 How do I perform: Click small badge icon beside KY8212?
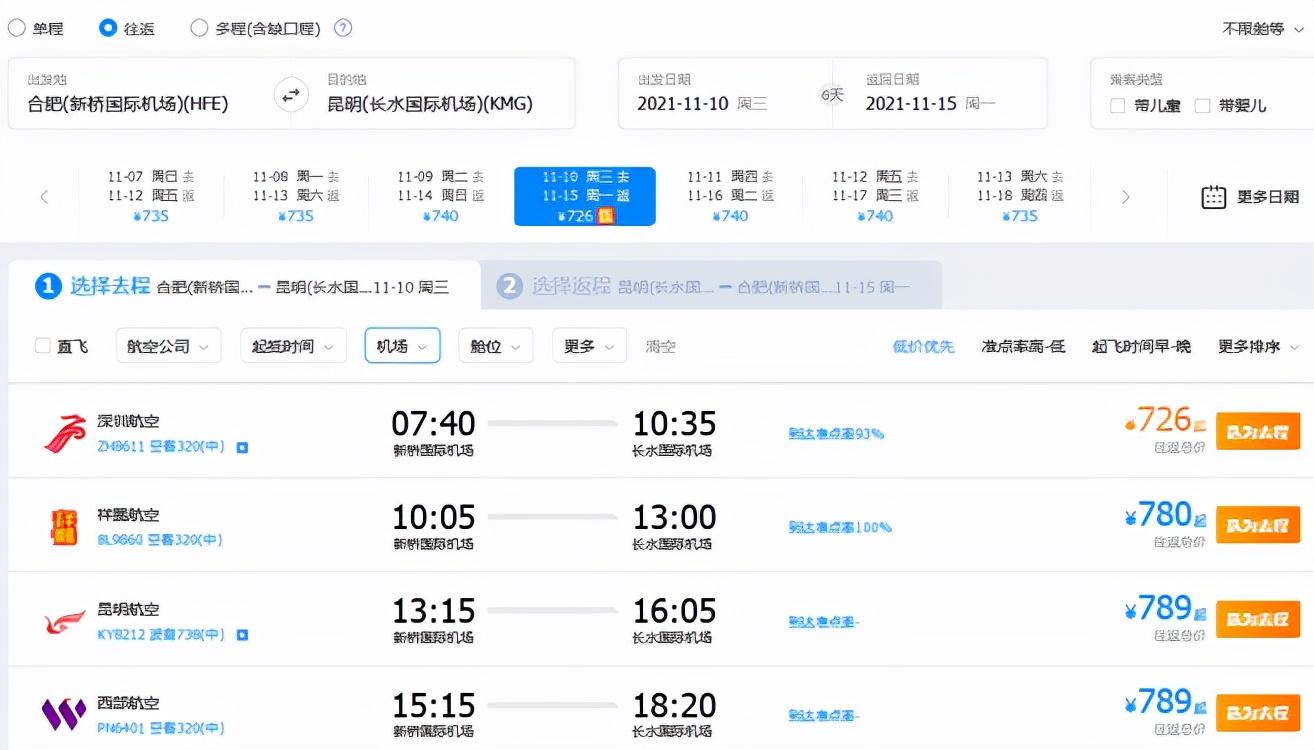pos(242,634)
